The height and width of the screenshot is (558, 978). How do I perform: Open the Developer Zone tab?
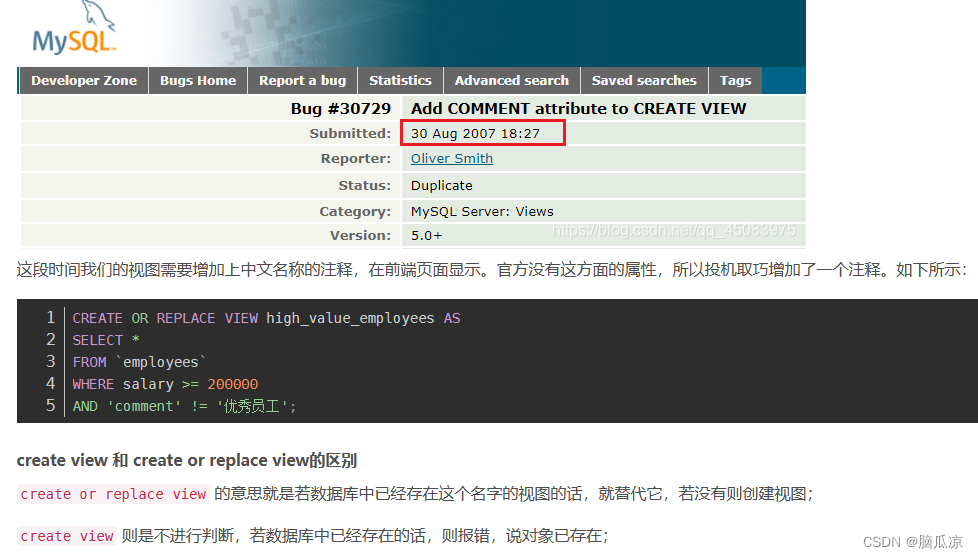click(84, 80)
